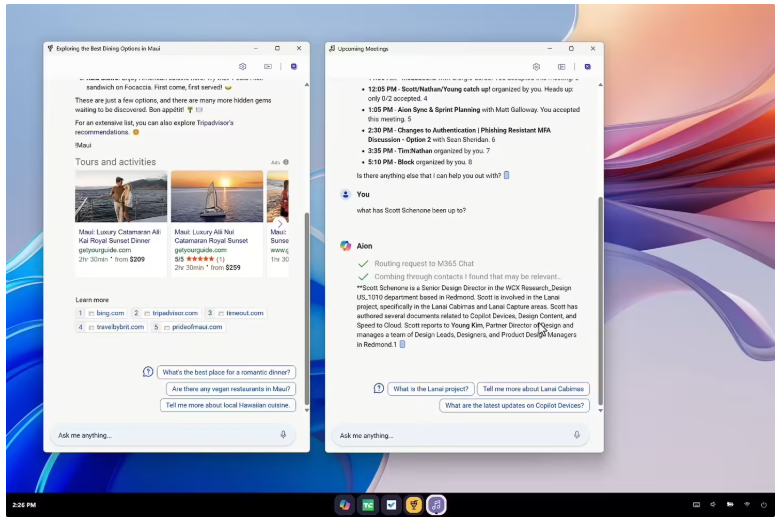The width and height of the screenshot is (782, 522).
Task: Click 'Tours and activities' heading
Action: [115, 162]
